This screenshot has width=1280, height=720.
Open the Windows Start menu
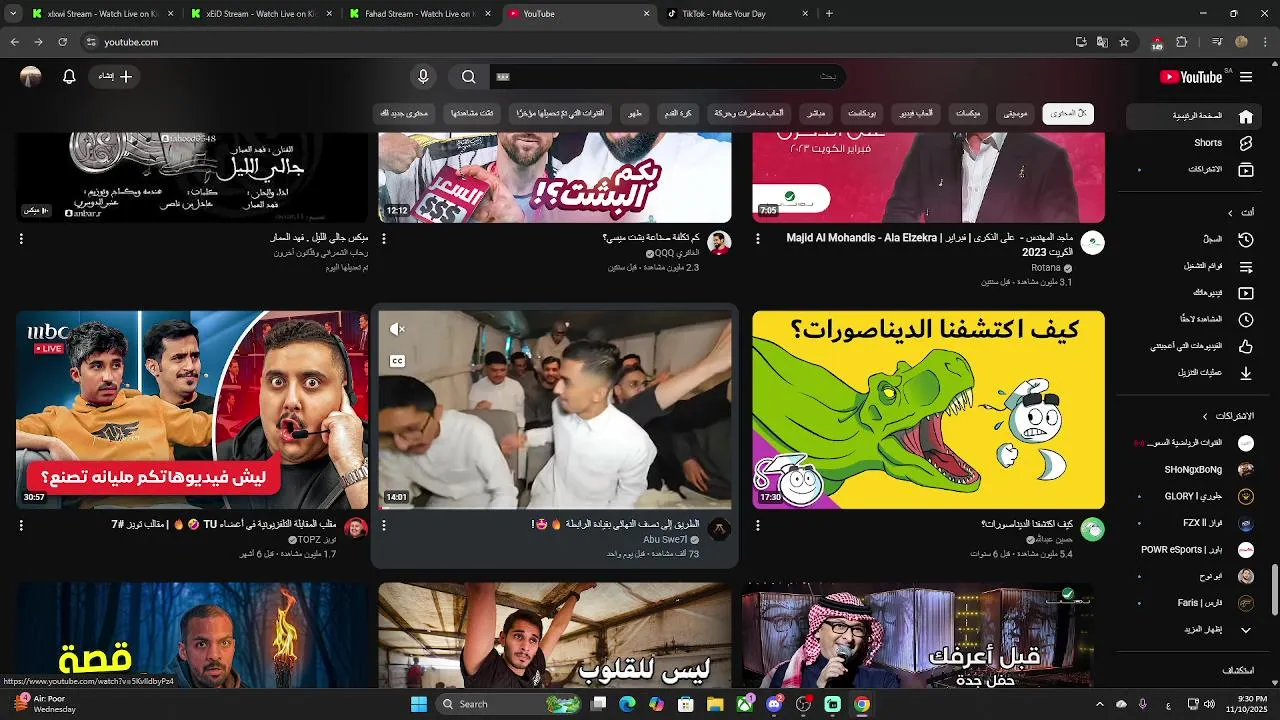pos(419,704)
